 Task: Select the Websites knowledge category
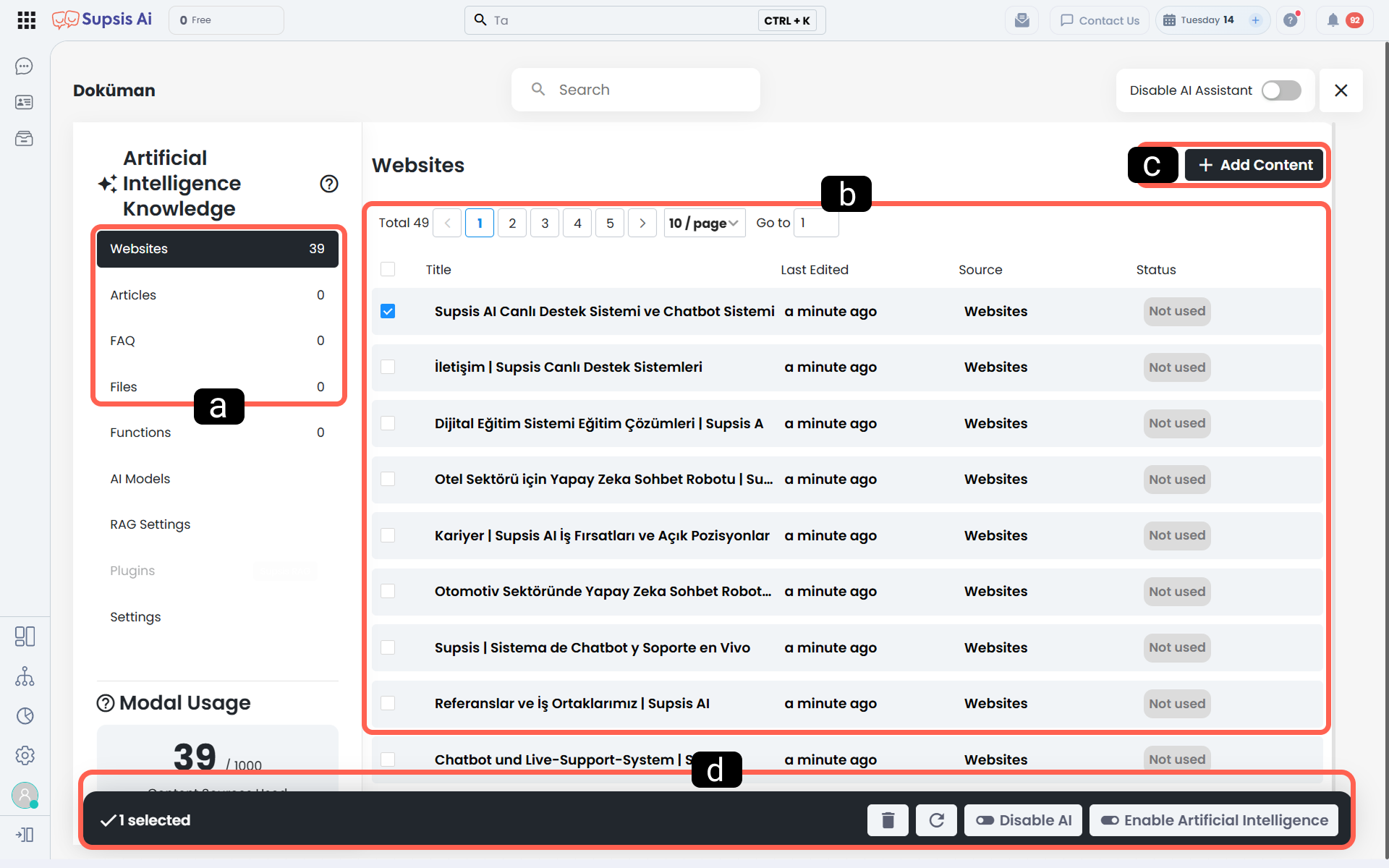[218, 249]
